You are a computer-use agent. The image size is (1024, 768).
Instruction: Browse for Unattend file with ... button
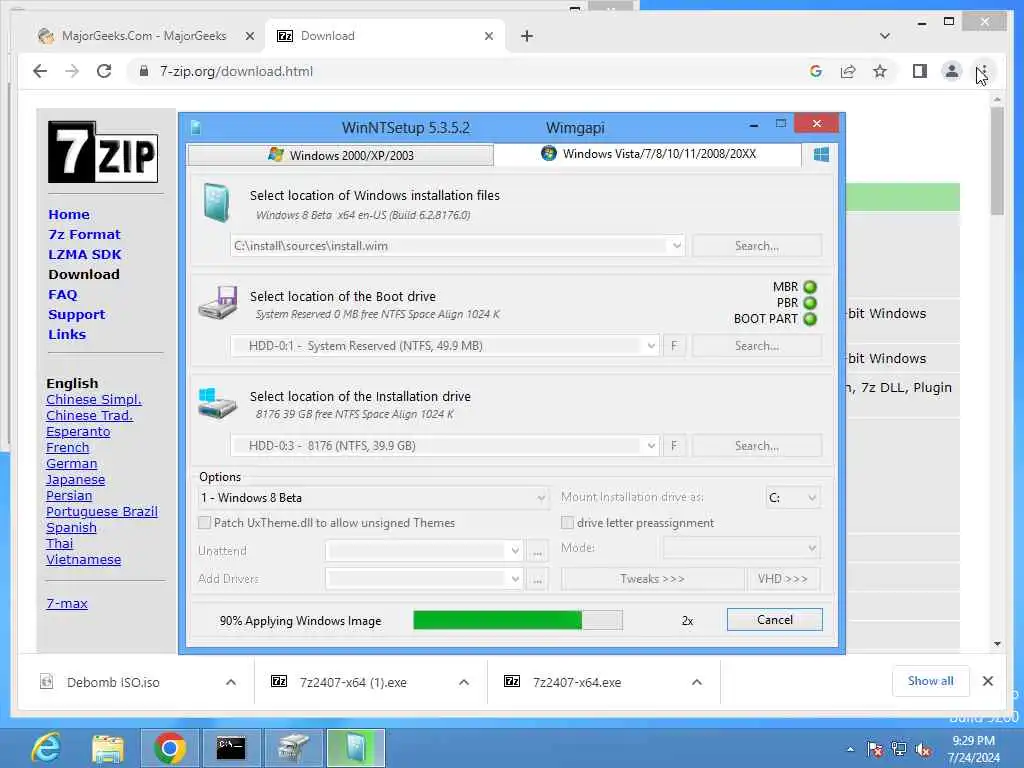(x=537, y=551)
